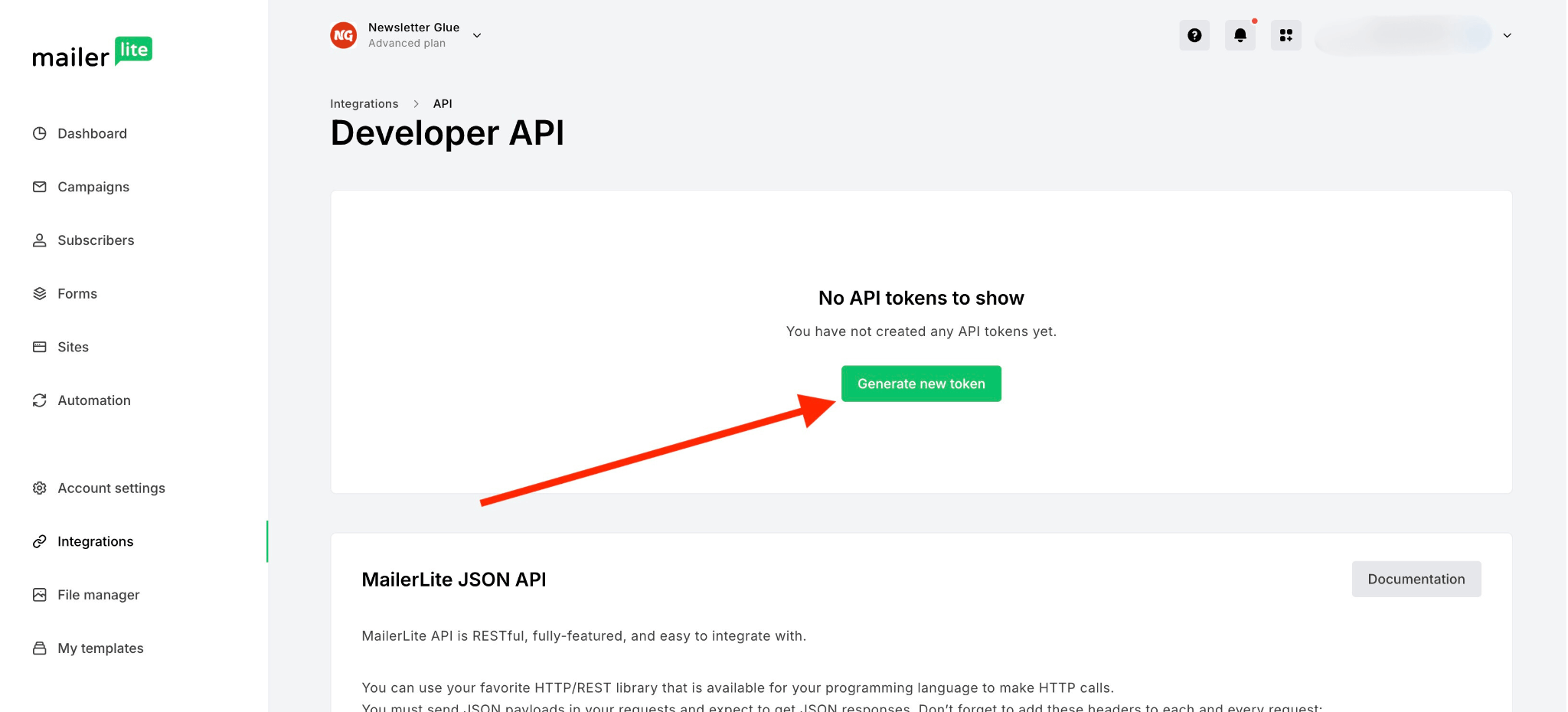Click the Generate new token button
Image resolution: width=1568 pixels, height=712 pixels.
pyautogui.click(x=921, y=384)
